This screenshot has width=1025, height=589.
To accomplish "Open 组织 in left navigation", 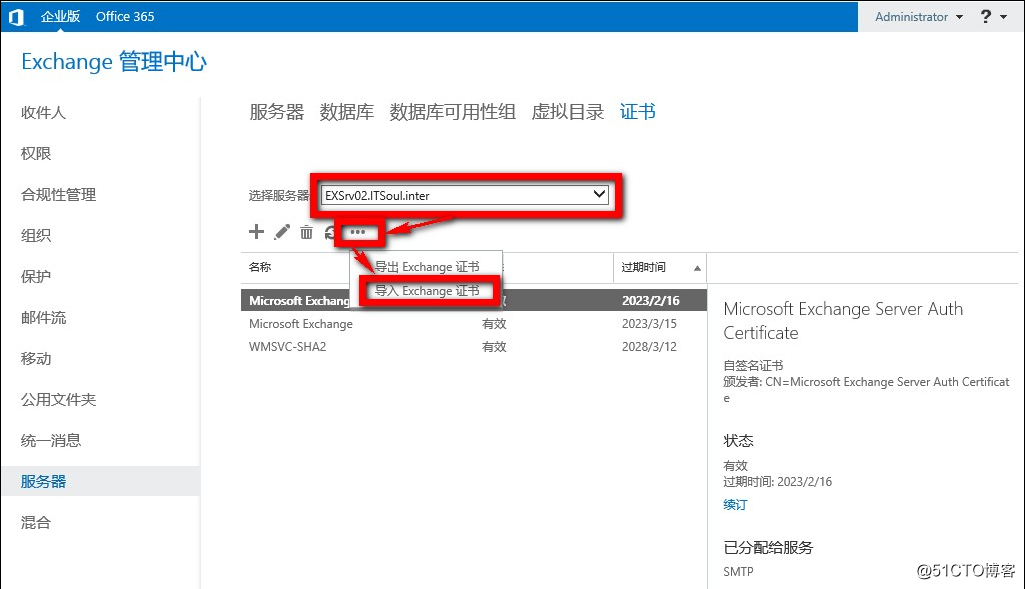I will click(x=36, y=235).
